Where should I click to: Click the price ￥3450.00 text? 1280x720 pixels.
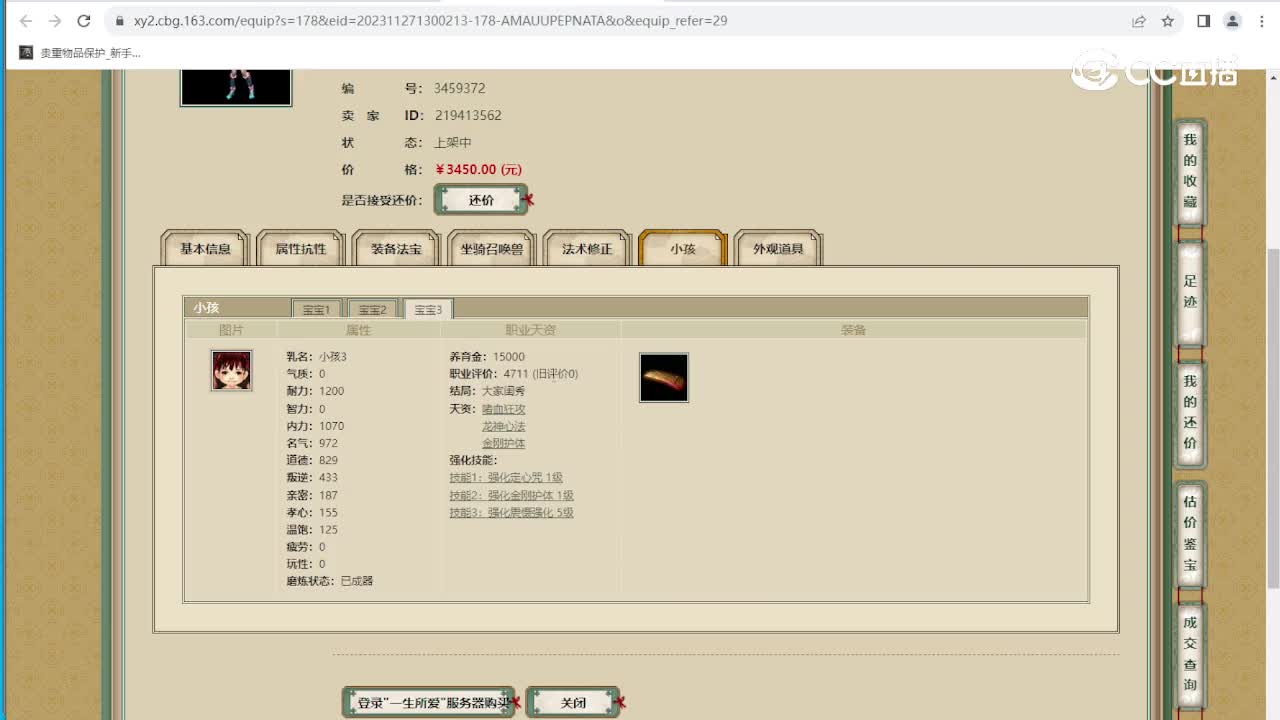coord(479,170)
